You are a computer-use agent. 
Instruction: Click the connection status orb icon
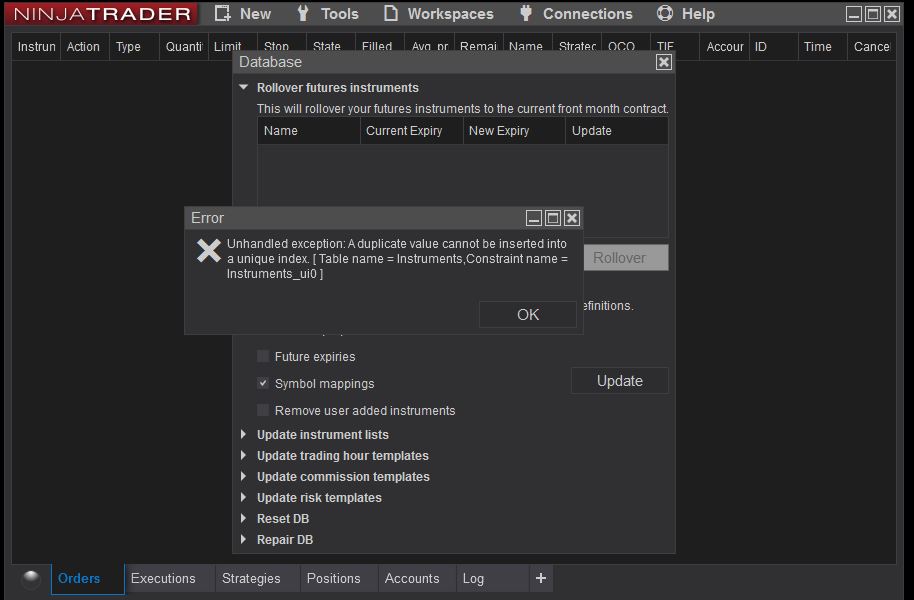(30, 578)
